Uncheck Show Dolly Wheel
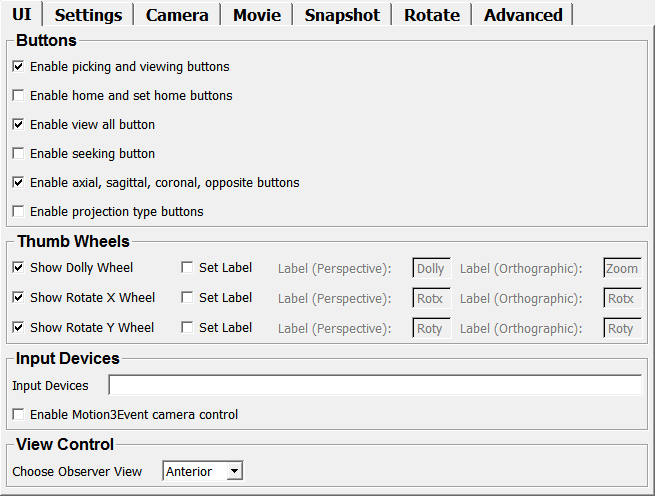Viewport: 655px width, 496px height. click(19, 268)
